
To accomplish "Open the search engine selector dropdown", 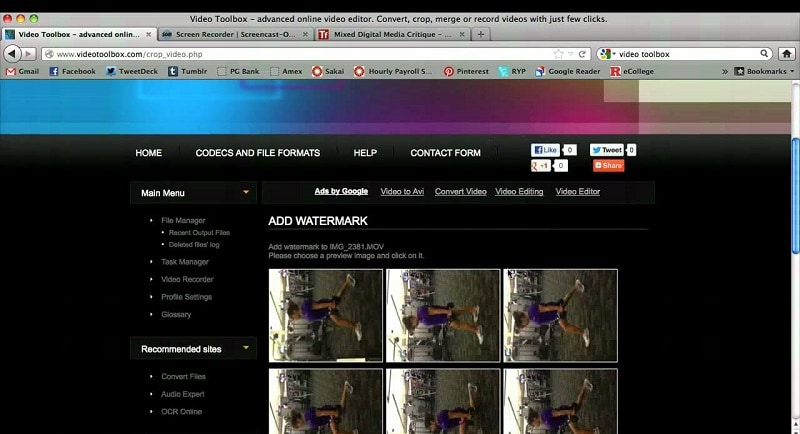I will point(607,54).
